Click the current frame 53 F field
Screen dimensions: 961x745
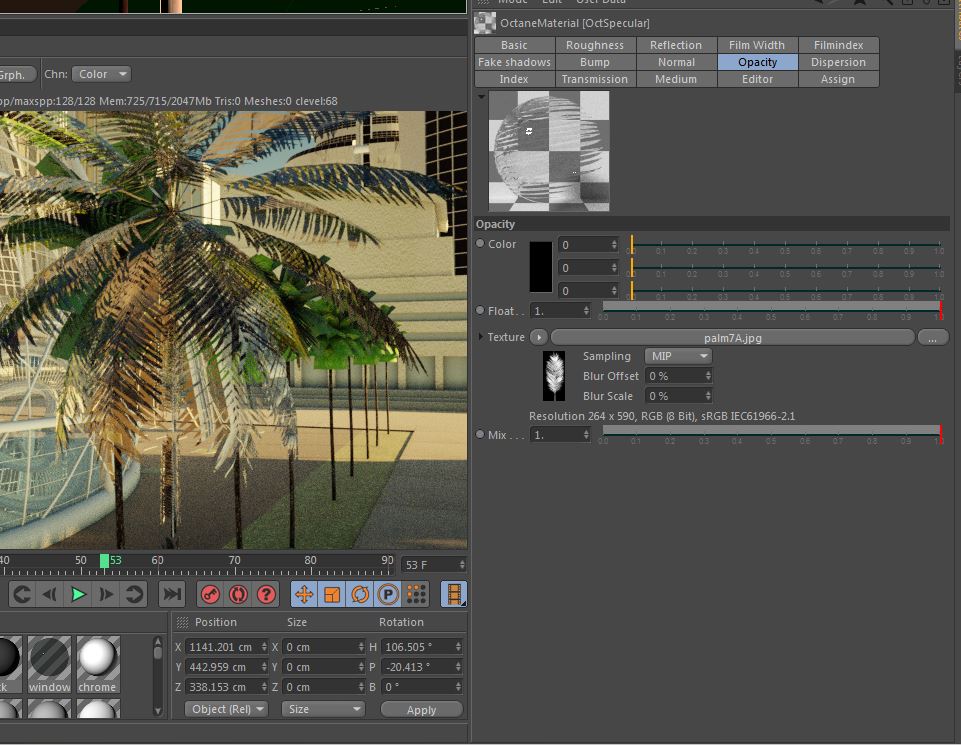[x=433, y=564]
